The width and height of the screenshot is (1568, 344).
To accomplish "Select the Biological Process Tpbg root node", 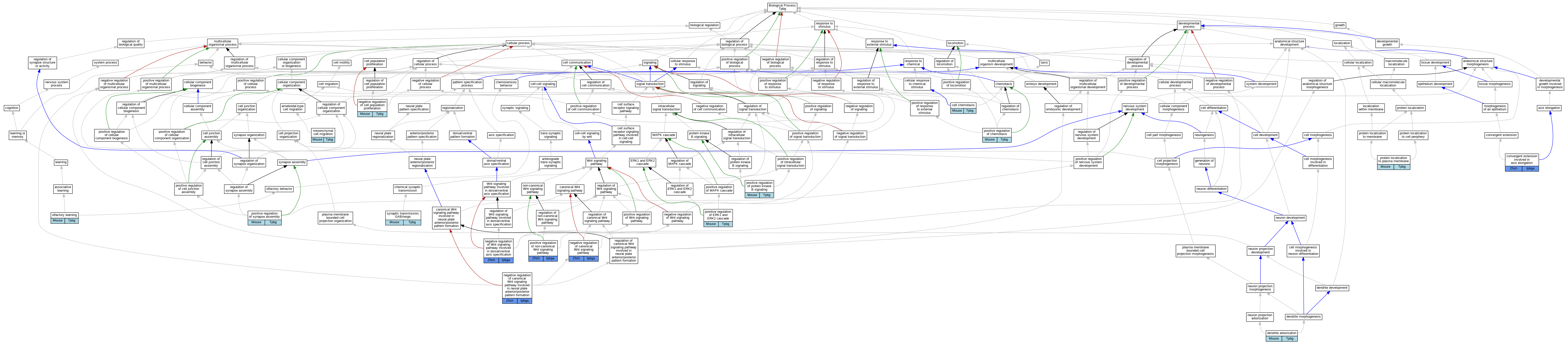I will tap(782, 7).
